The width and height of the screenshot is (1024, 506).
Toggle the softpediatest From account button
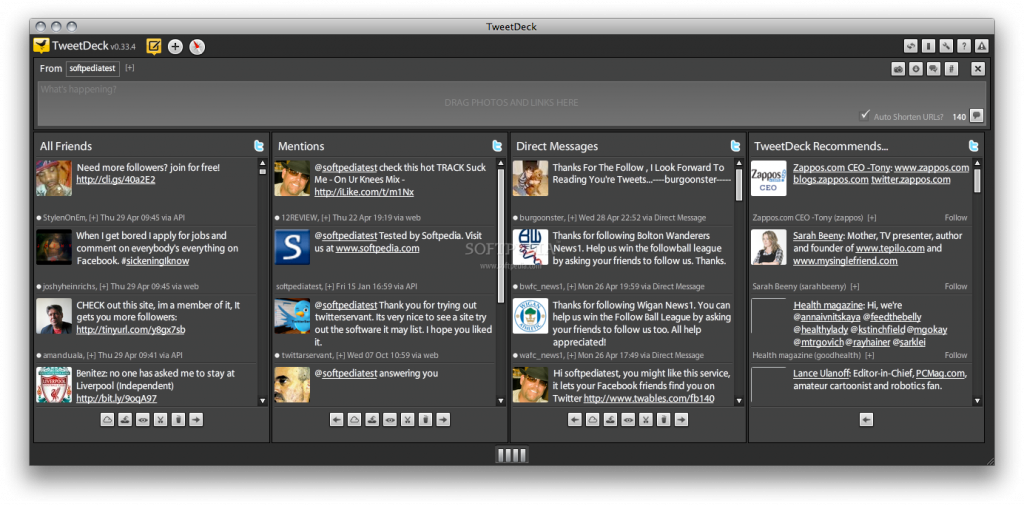93,69
